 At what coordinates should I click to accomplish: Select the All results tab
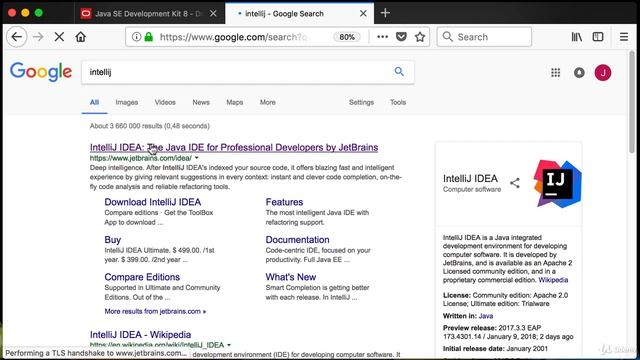(94, 102)
